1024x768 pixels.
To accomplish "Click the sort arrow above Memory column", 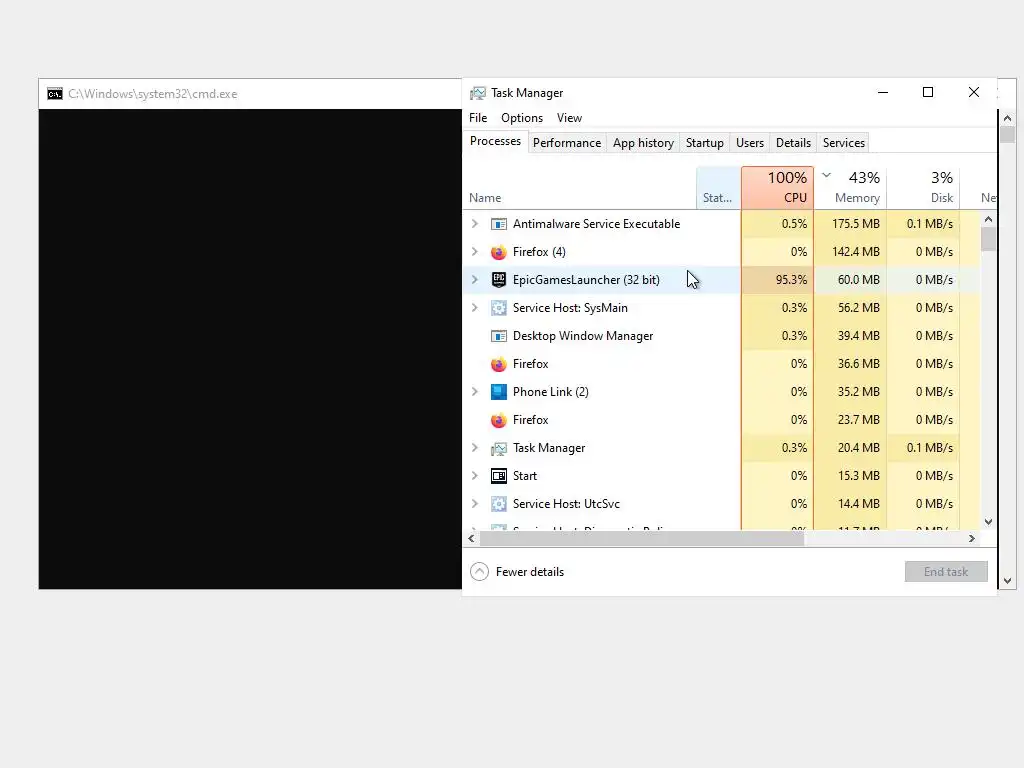I will point(826,175).
